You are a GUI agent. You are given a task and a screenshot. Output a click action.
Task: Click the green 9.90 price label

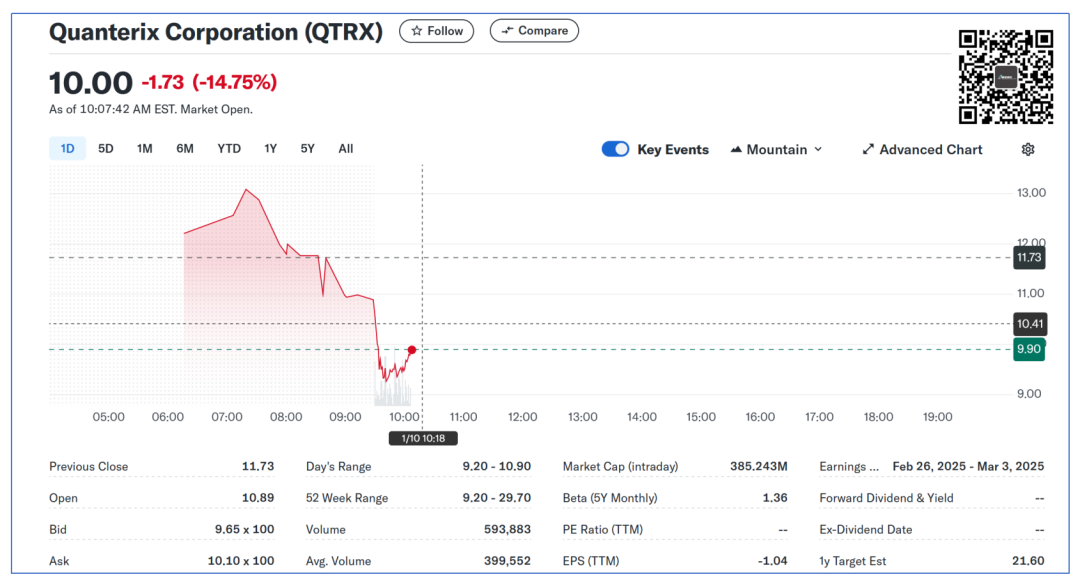click(1029, 349)
